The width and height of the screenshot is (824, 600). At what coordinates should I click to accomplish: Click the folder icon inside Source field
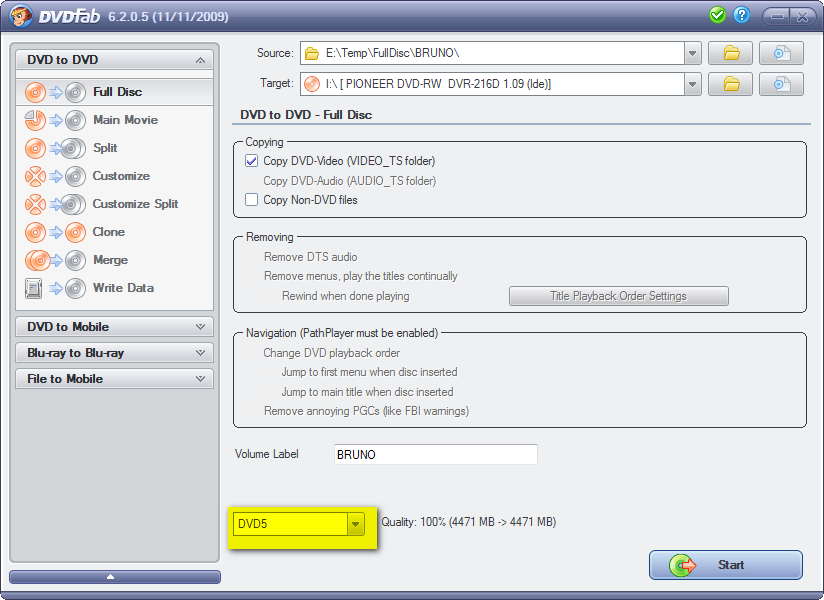pyautogui.click(x=312, y=54)
